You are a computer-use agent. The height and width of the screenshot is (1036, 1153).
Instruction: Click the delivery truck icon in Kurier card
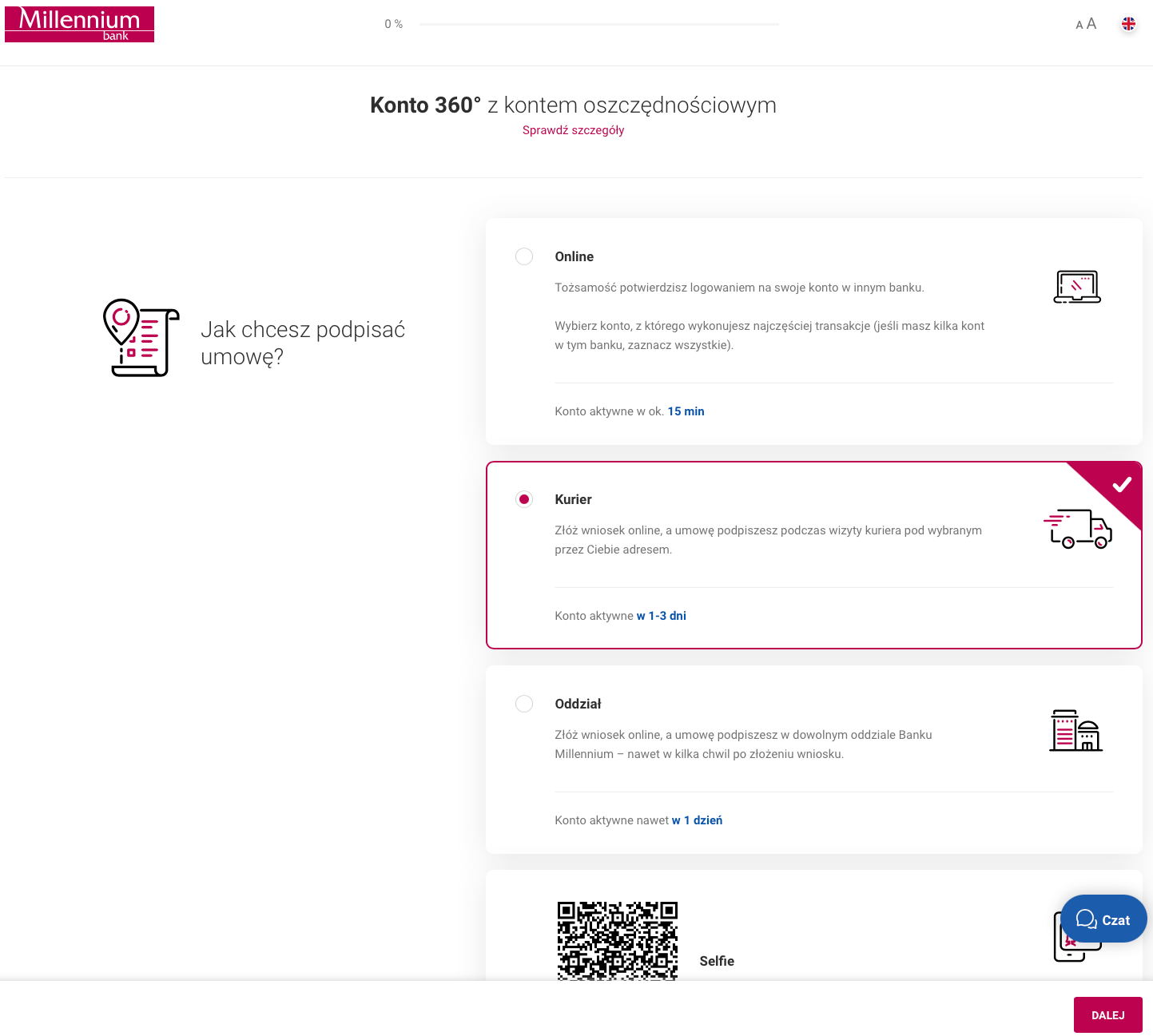[x=1077, y=528]
